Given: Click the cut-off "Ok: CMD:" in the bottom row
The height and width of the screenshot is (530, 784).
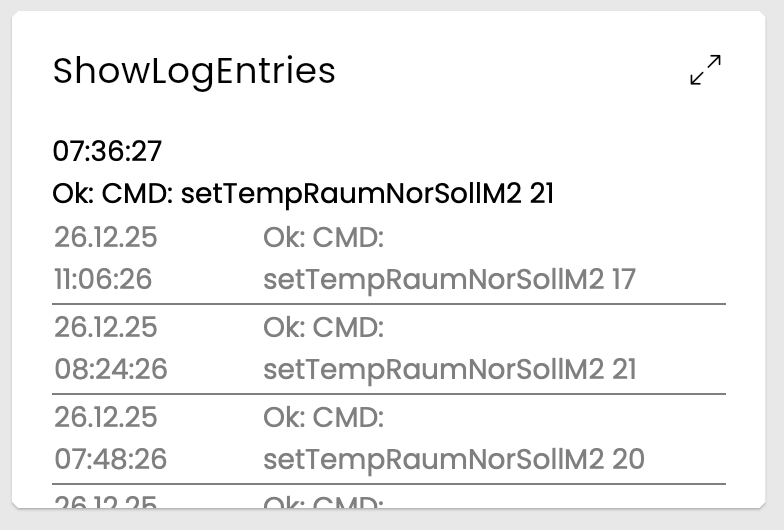Looking at the screenshot, I should tap(323, 501).
